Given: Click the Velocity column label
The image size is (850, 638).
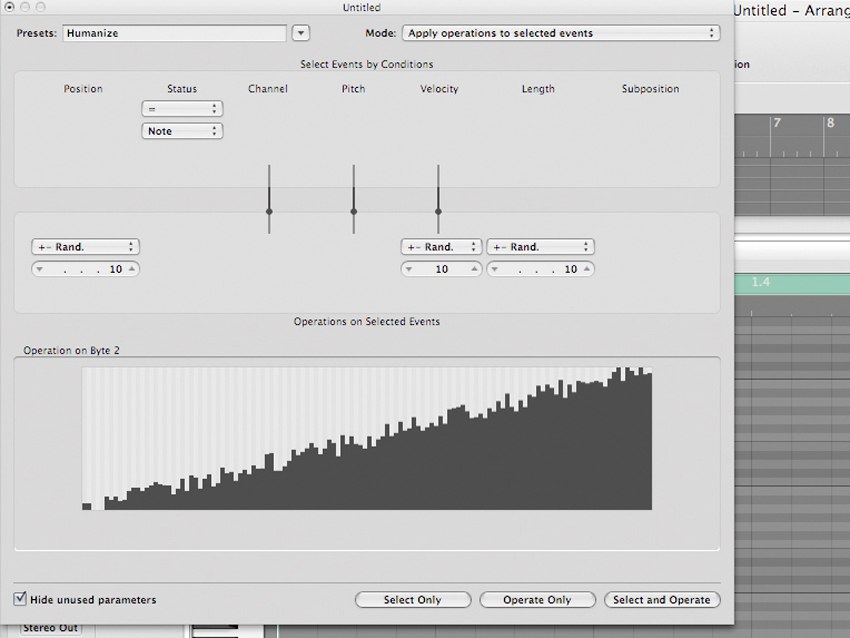Looking at the screenshot, I should pyautogui.click(x=439, y=89).
